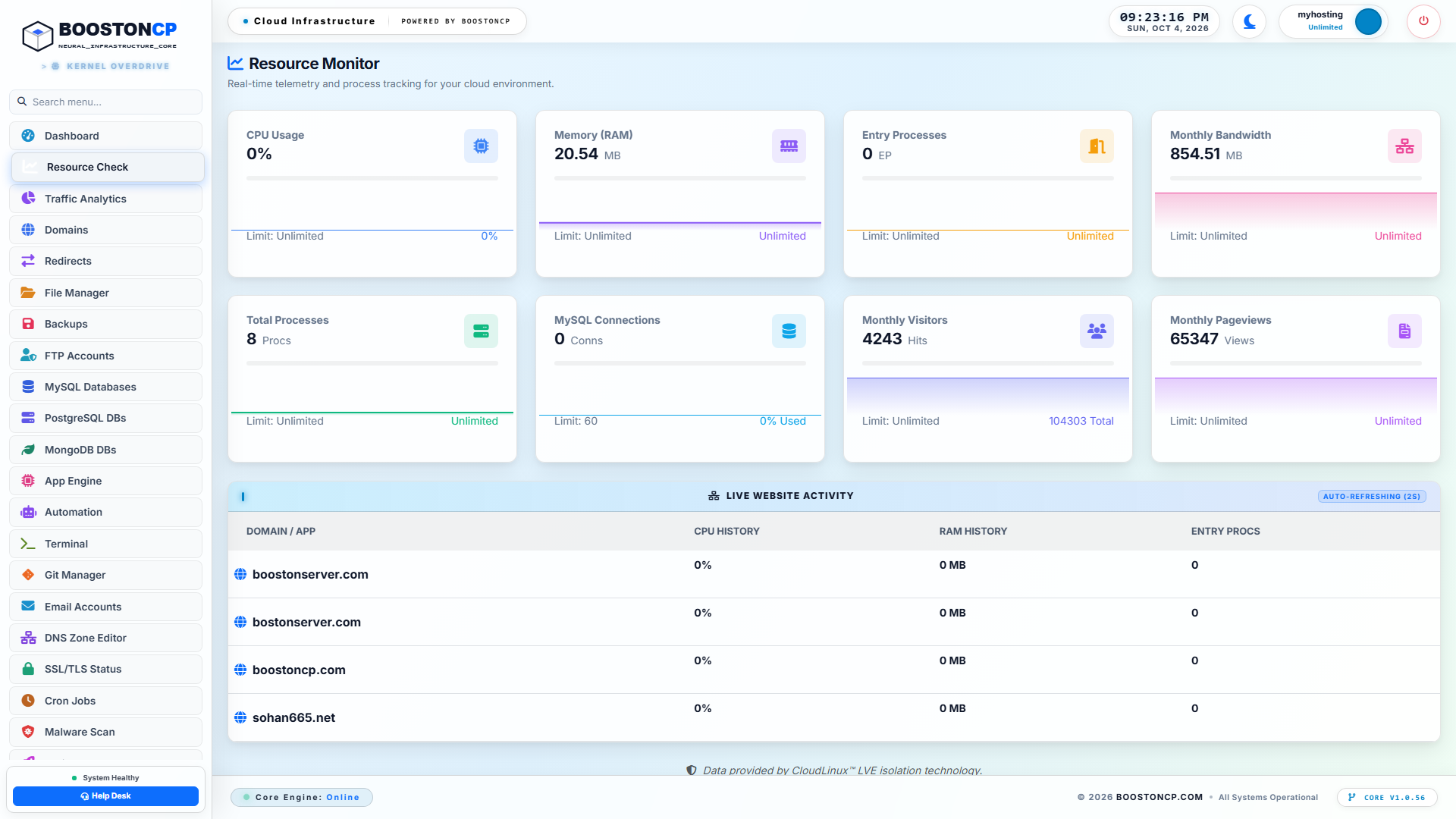Open File Manager from sidebar
Image resolution: width=1456 pixels, height=819 pixels.
pos(106,293)
